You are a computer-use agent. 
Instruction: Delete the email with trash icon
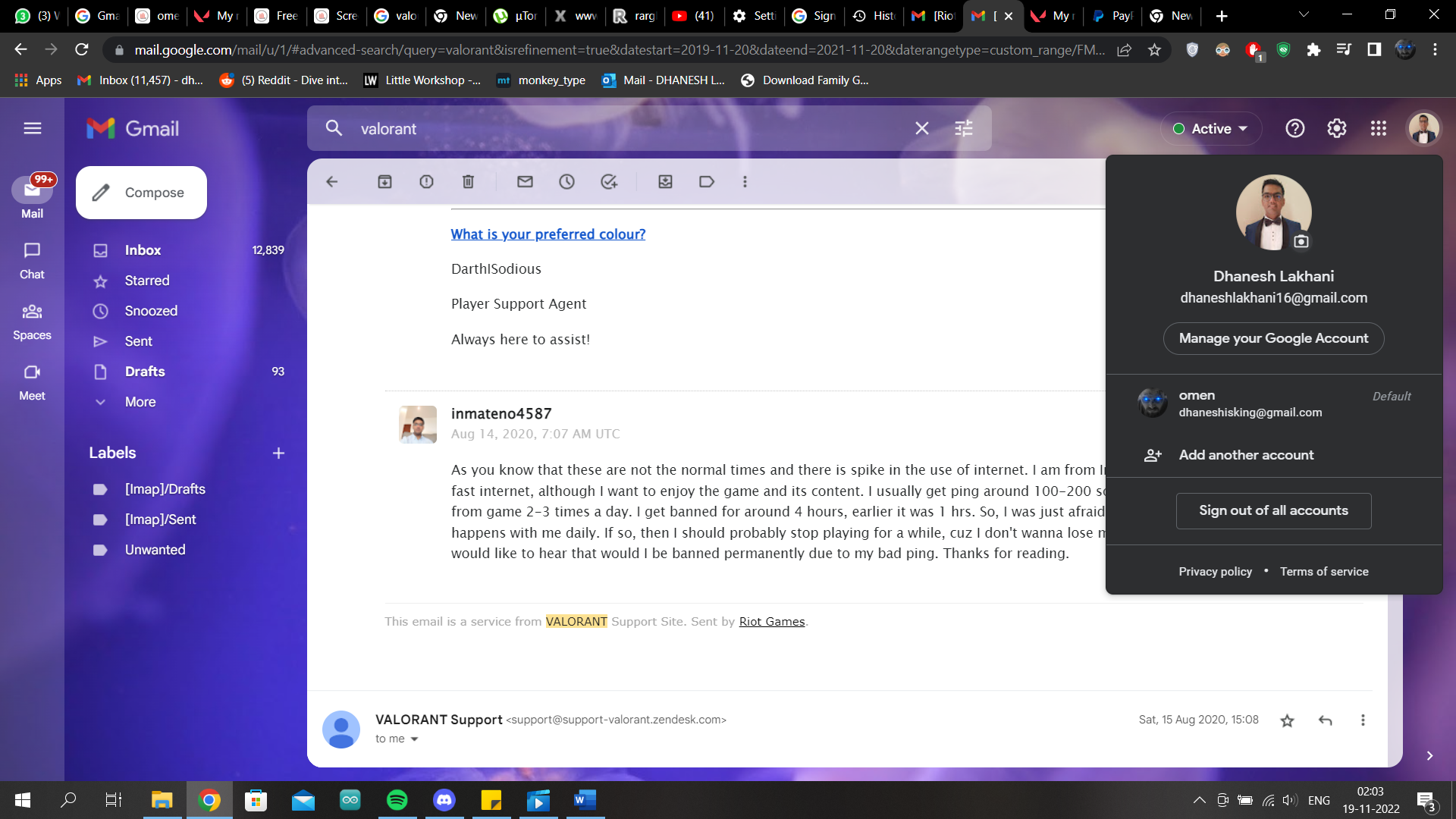point(469,182)
